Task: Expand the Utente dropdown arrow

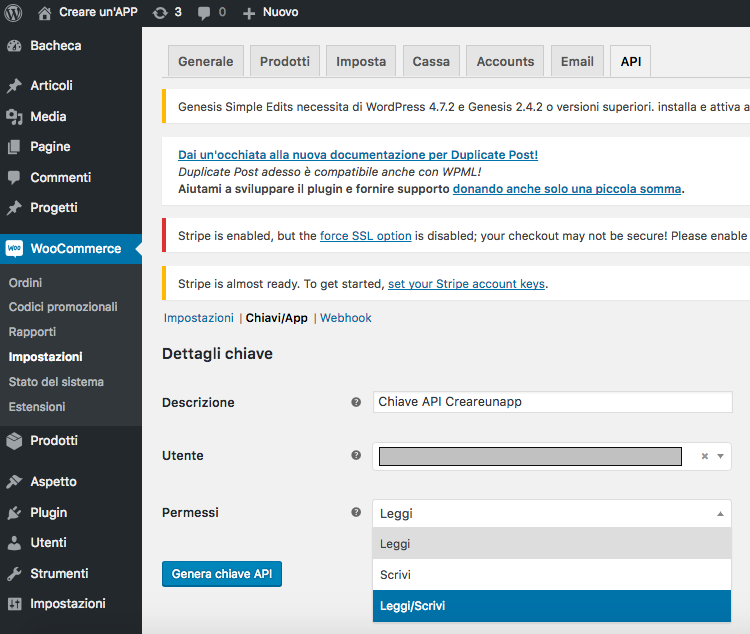Action: pyautogui.click(x=719, y=456)
